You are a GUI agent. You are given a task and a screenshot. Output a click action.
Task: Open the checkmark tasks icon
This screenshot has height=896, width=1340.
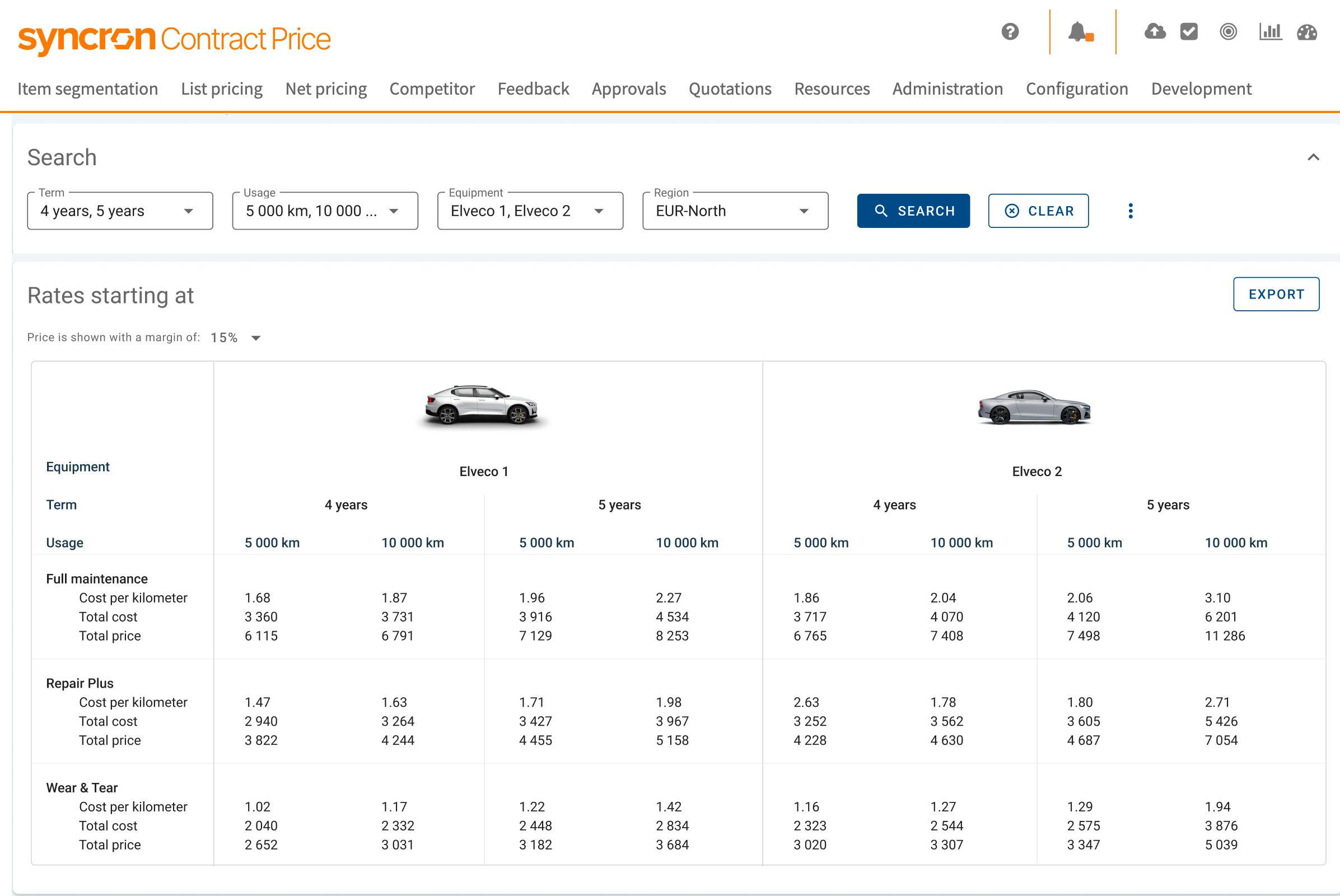[1189, 31]
